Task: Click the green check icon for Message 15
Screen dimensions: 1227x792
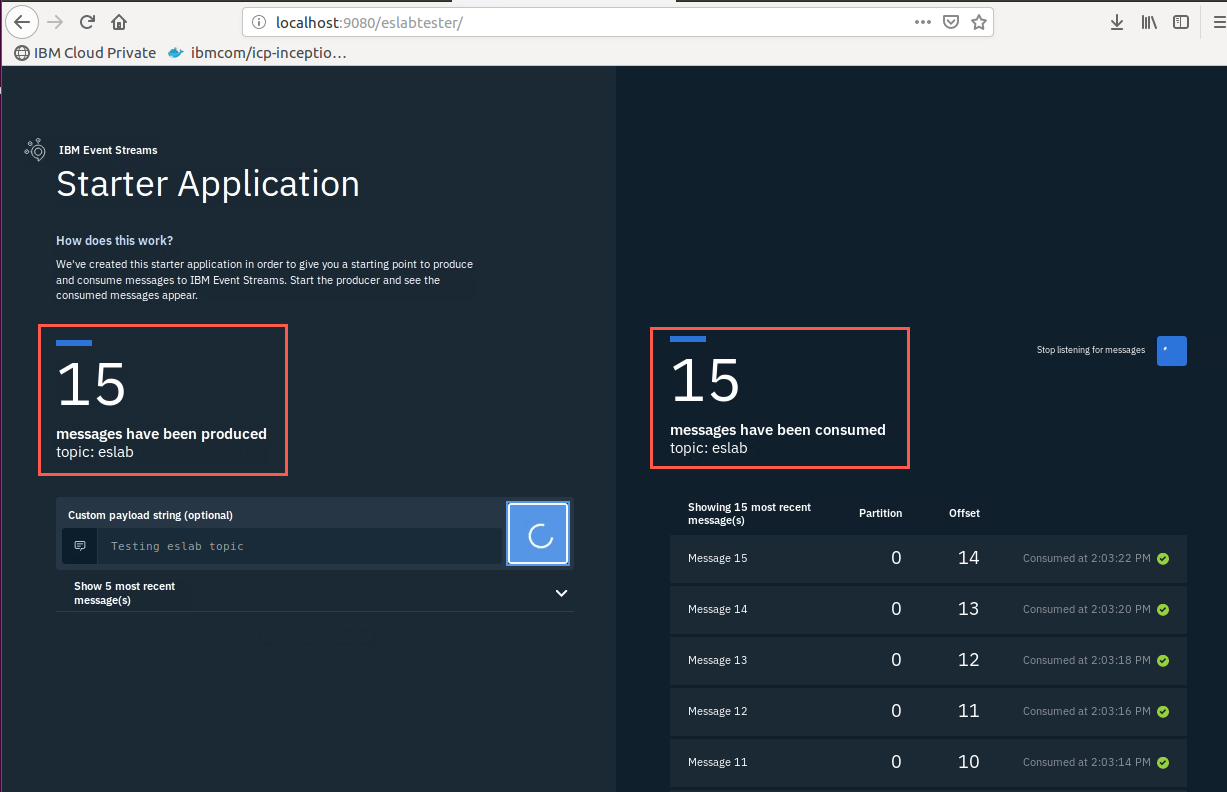Action: [1163, 558]
